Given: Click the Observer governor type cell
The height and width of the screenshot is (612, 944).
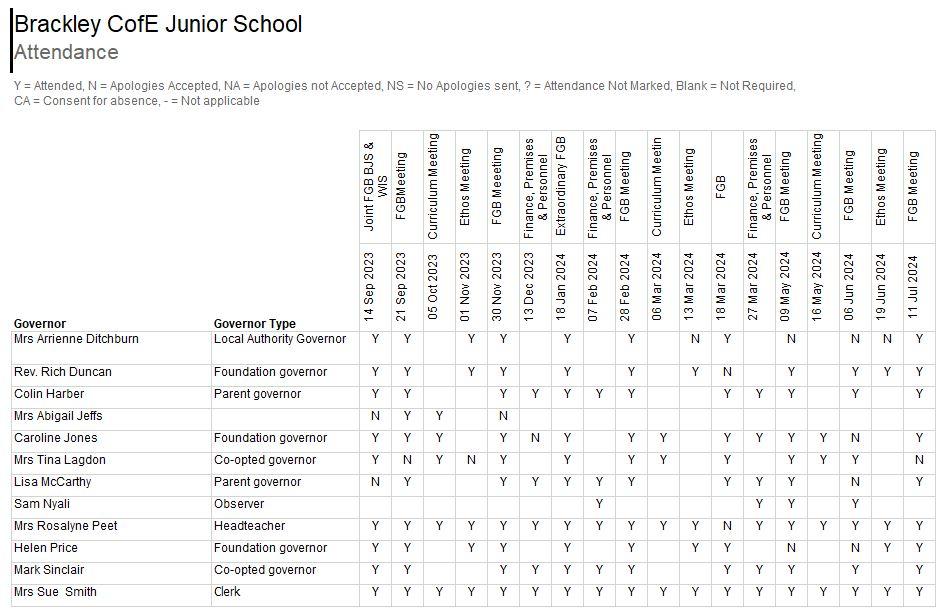Looking at the screenshot, I should tap(239, 504).
